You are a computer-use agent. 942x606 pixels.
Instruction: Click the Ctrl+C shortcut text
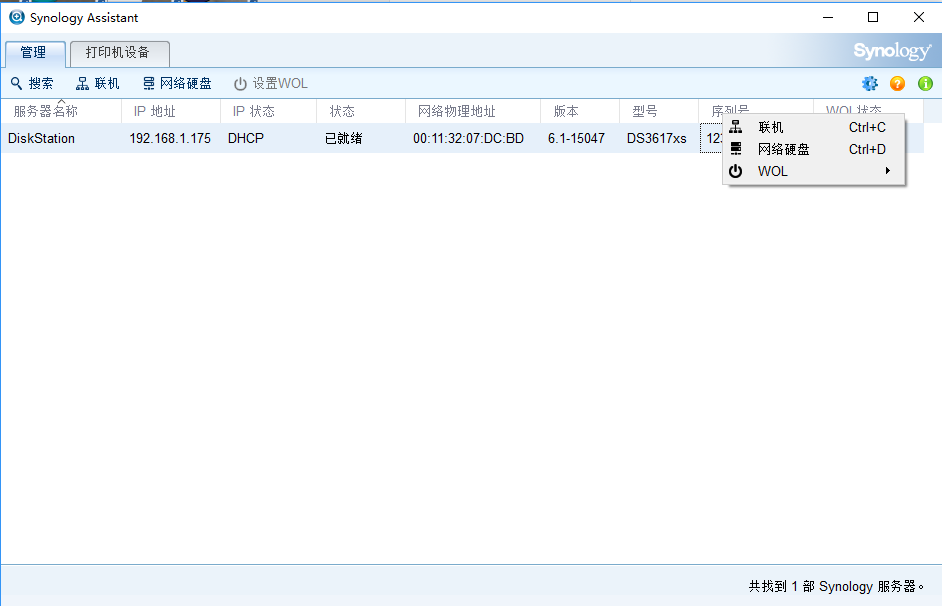tap(867, 127)
